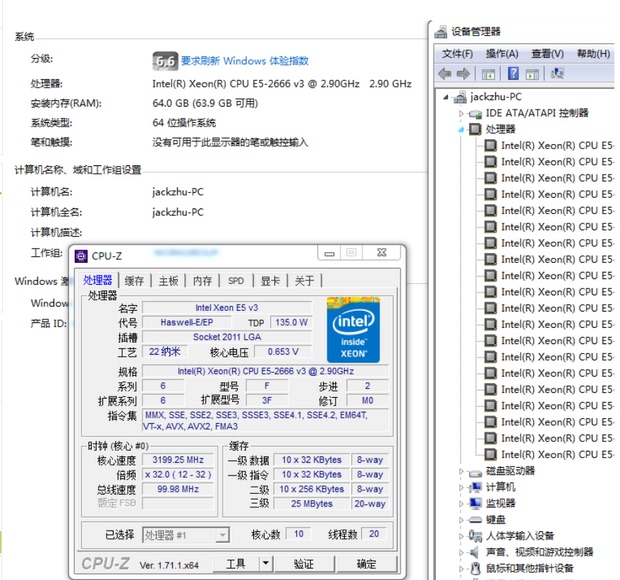Click the 监视器 monitor icon
This screenshot has height=580, width=620.
[475, 503]
